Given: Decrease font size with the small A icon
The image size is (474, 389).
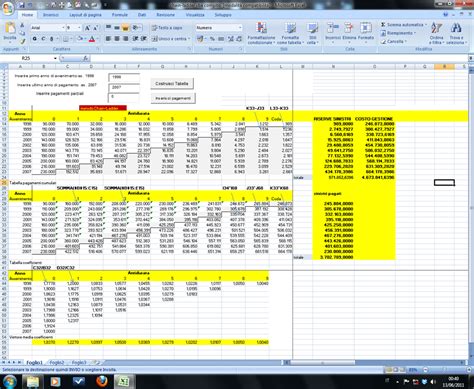Looking at the screenshot, I should pyautogui.click(x=95, y=28).
